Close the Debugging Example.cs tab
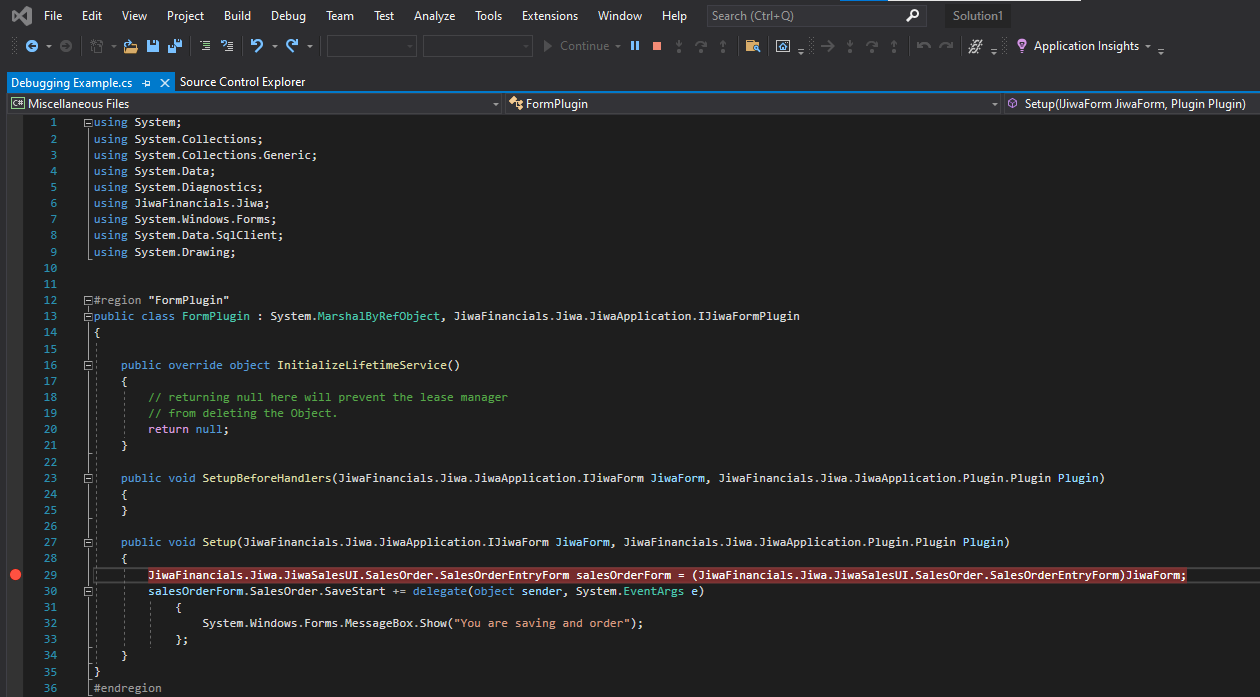The width and height of the screenshot is (1260, 697). click(x=165, y=82)
